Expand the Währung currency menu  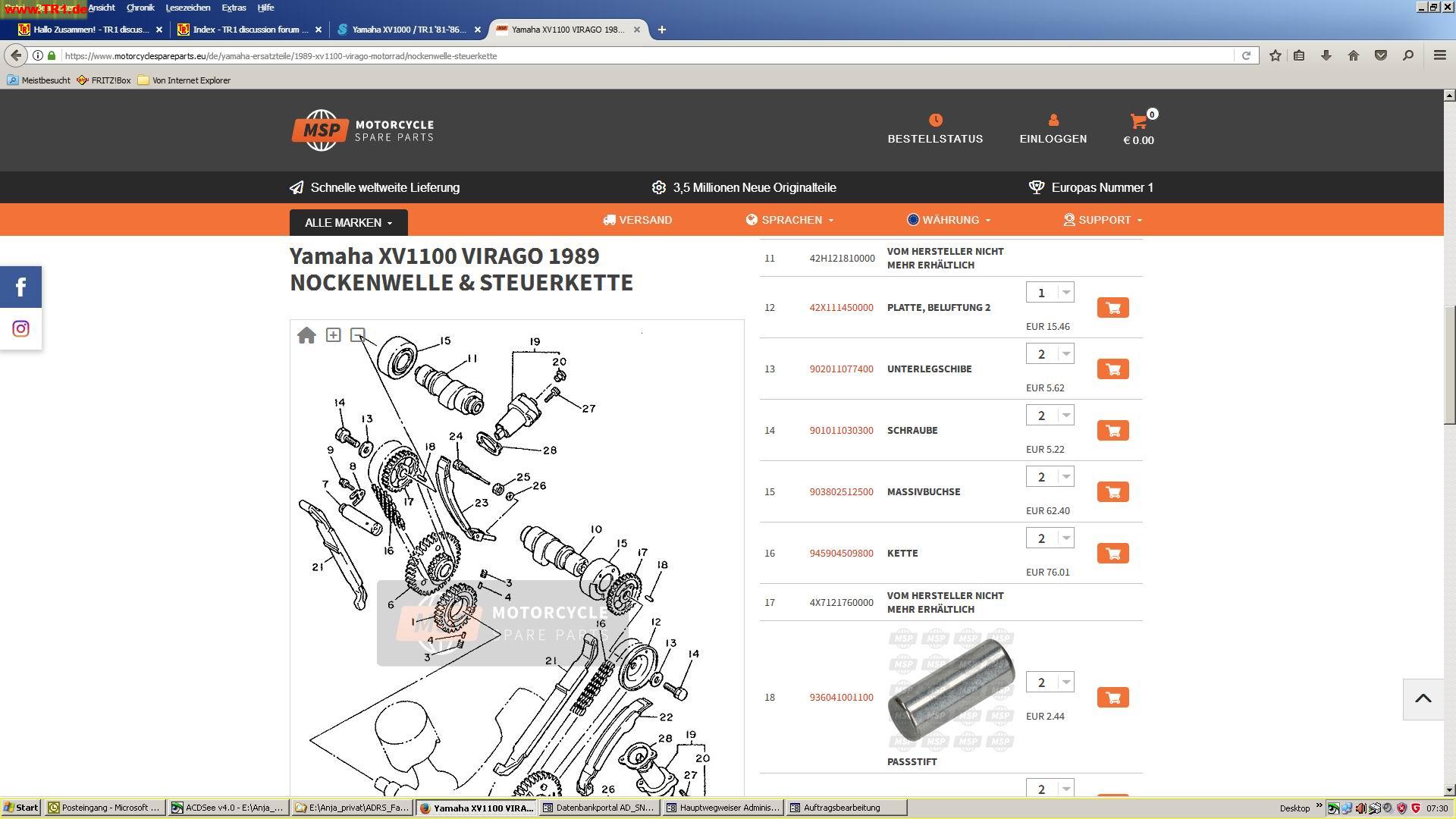(x=949, y=220)
